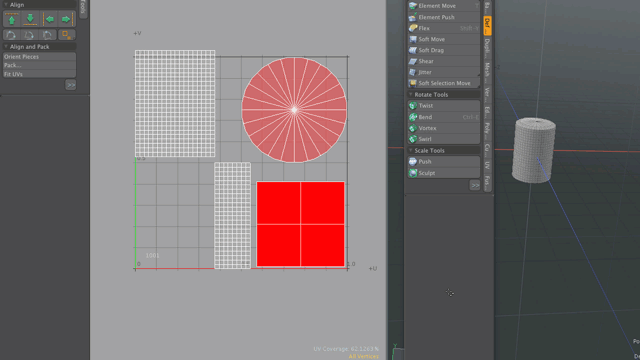The height and width of the screenshot is (360, 640).
Task: Switch to the Basic vertical tab
Action: pos(487,7)
